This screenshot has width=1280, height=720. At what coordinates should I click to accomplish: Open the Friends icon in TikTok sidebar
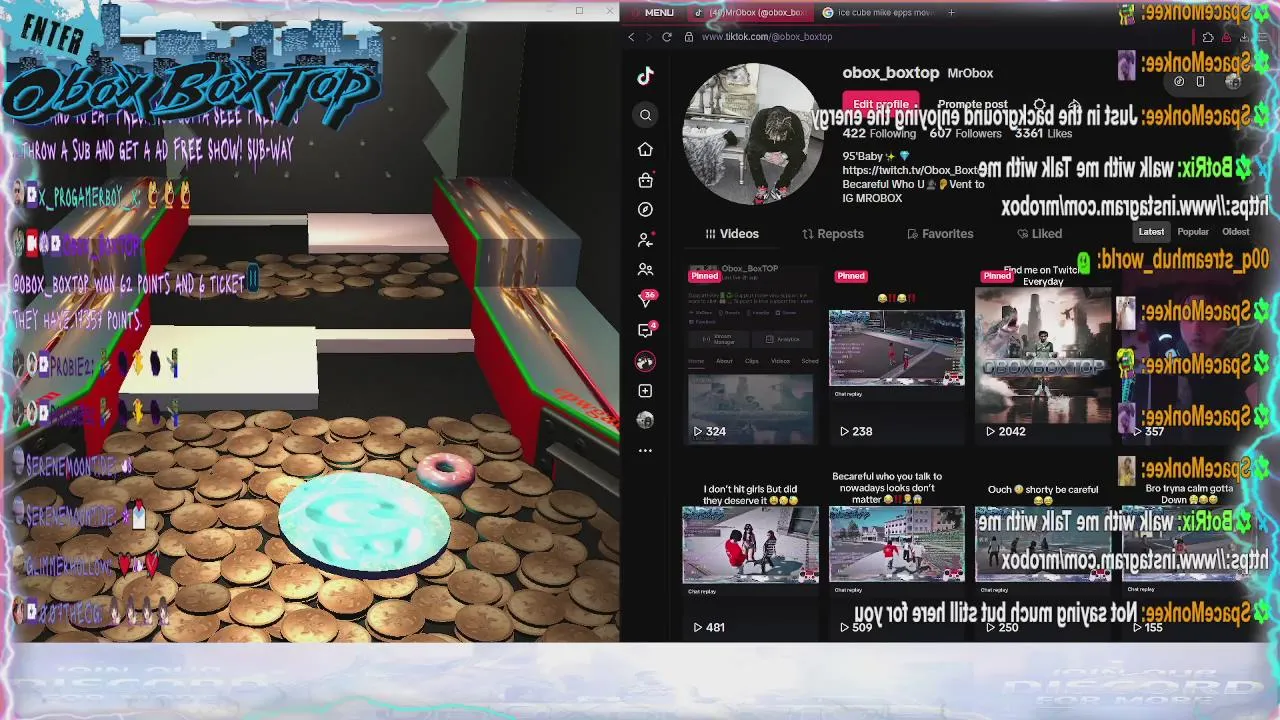(x=645, y=270)
